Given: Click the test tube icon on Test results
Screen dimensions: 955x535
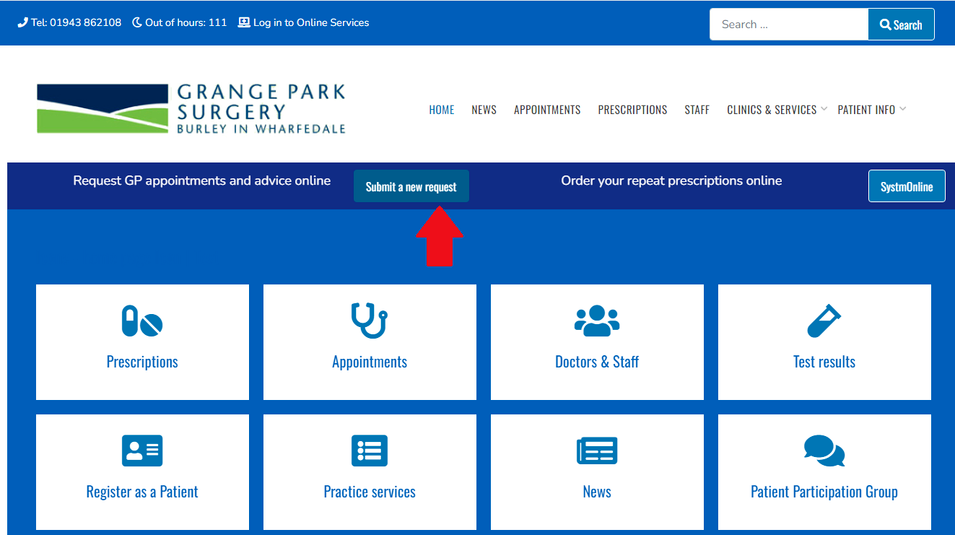Looking at the screenshot, I should [x=824, y=321].
